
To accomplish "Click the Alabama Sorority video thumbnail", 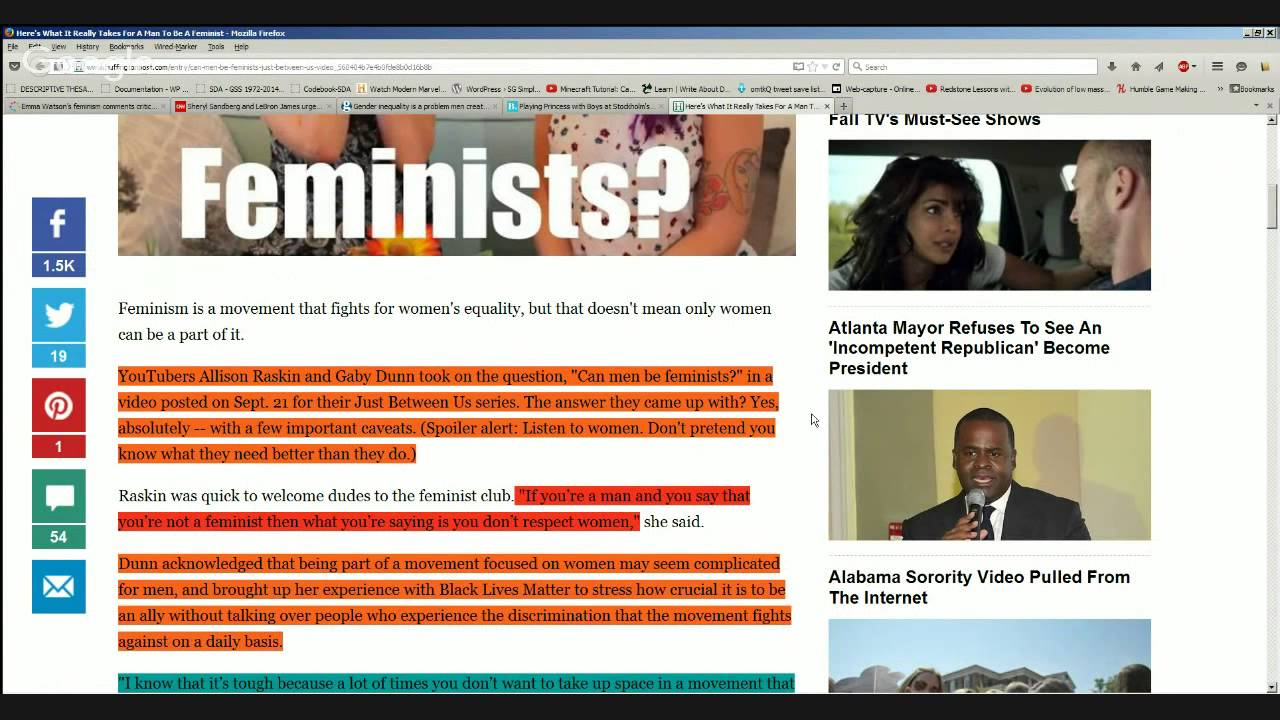I will (989, 656).
